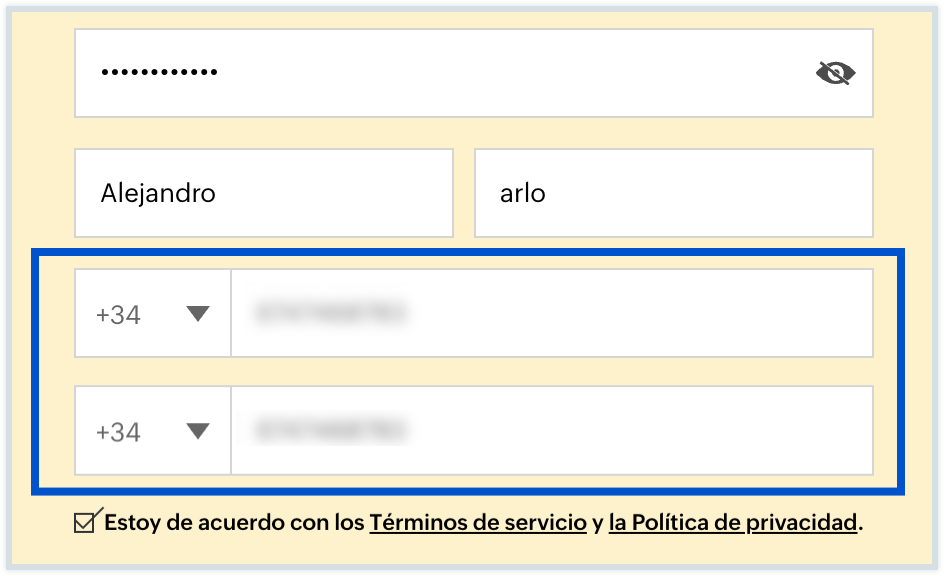Focus the first name field containing Alejandro
Image resolution: width=944 pixels, height=576 pixels.
tap(158, 193)
